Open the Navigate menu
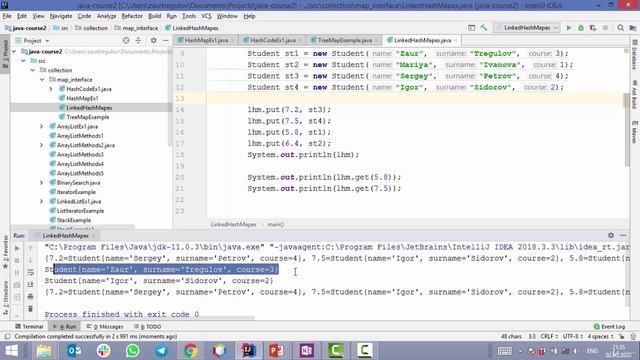This screenshot has height=360, width=640. (61, 16)
